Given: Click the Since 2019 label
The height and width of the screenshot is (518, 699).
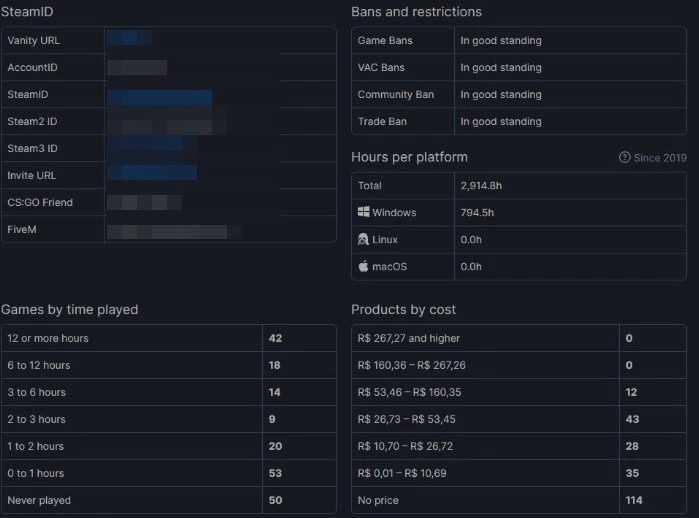Looking at the screenshot, I should tap(660, 158).
